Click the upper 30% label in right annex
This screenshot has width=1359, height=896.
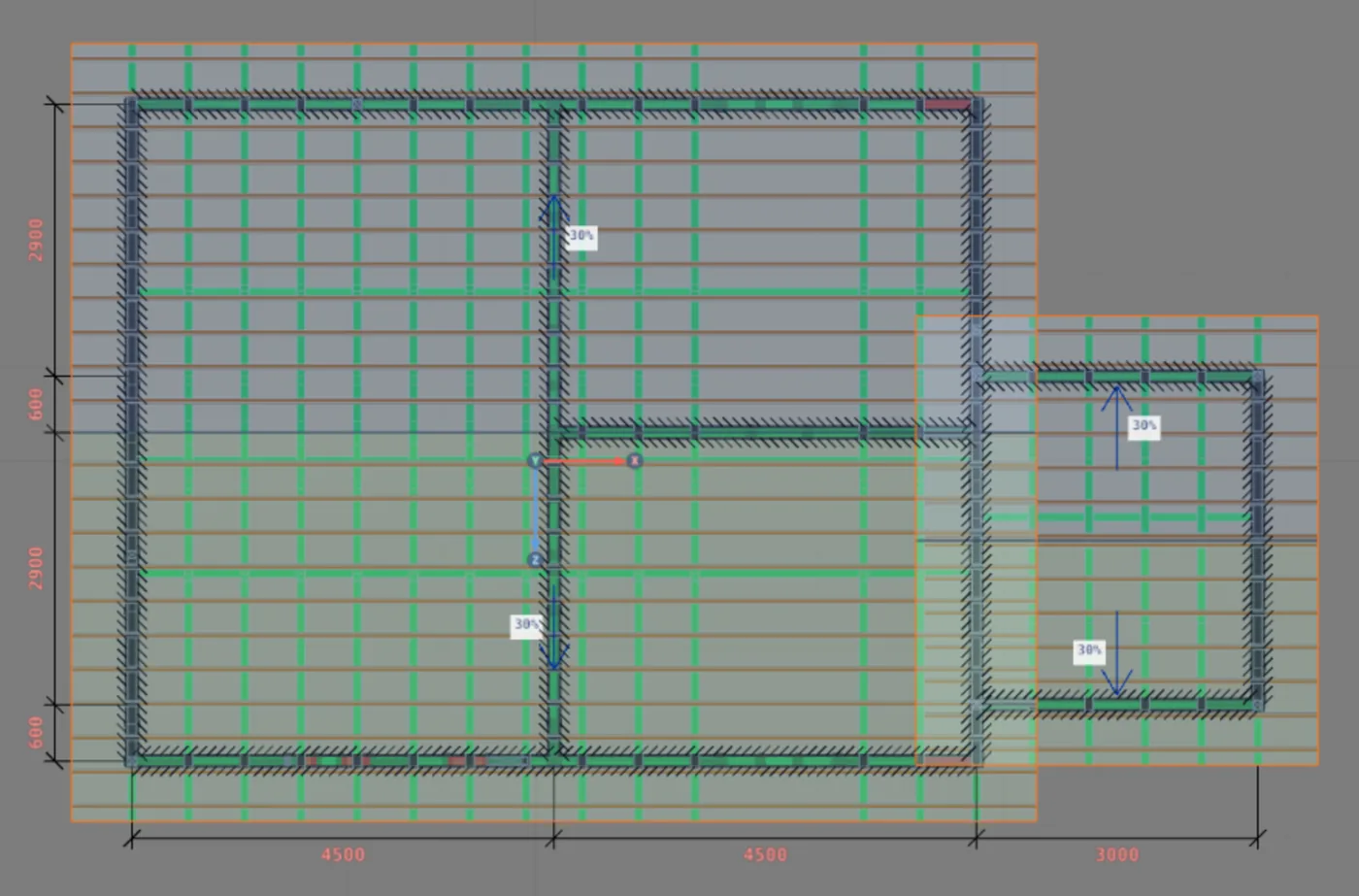click(1144, 426)
